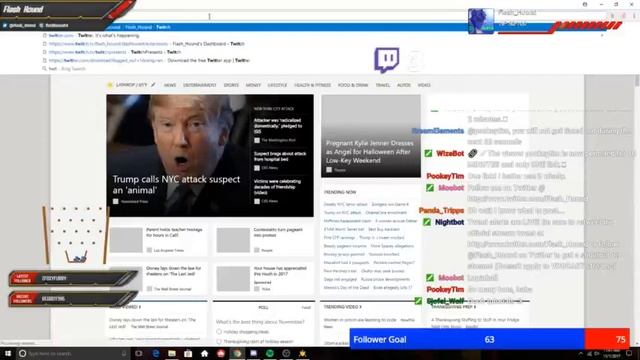Select the first poll radio option
640x360 pixels.
point(219,332)
